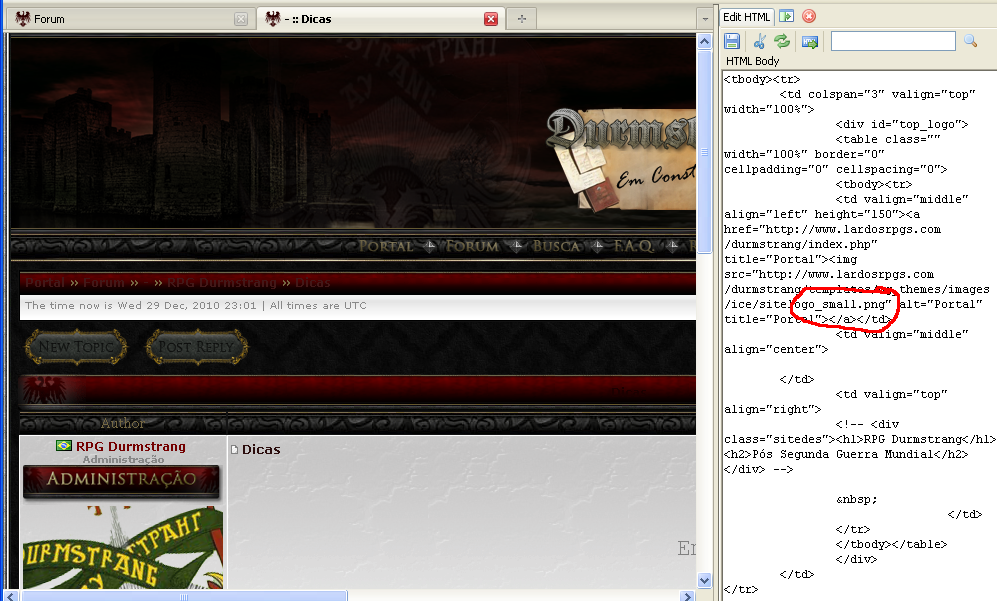Click the RPG Durmstrang author name
This screenshot has height=601, width=997.
pos(130,446)
